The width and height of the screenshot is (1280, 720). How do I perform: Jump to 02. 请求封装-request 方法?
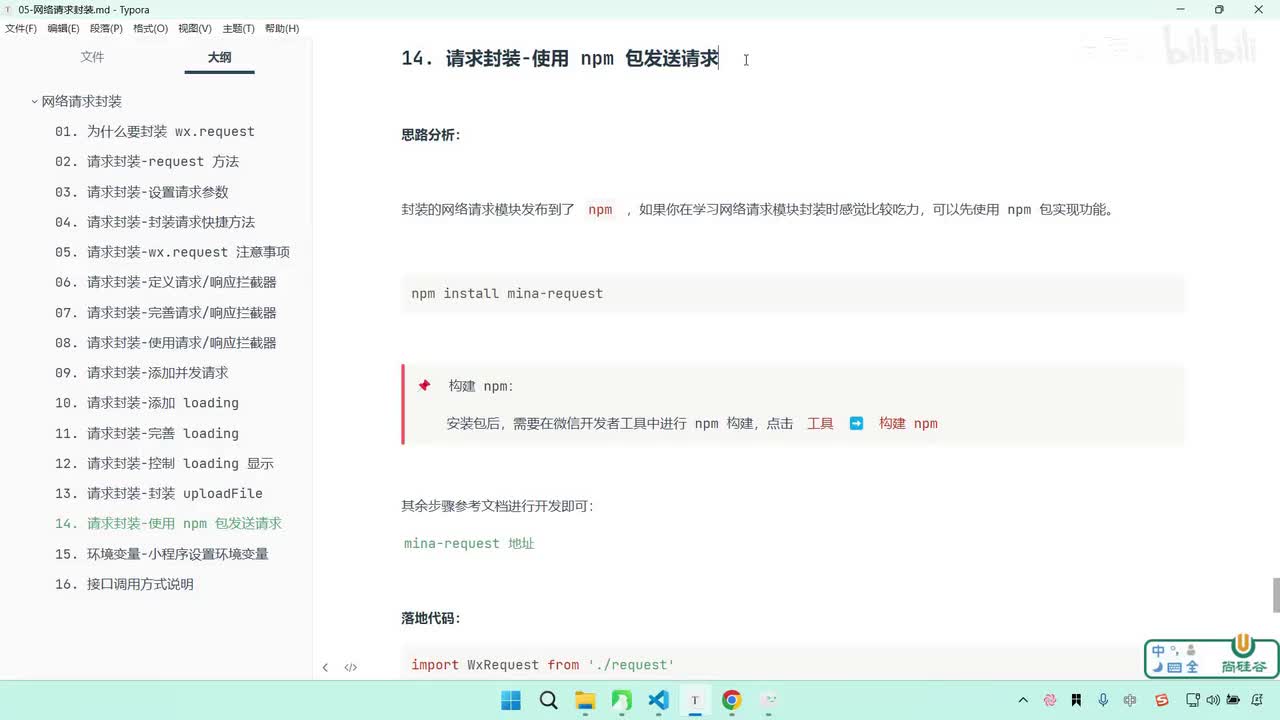click(147, 161)
